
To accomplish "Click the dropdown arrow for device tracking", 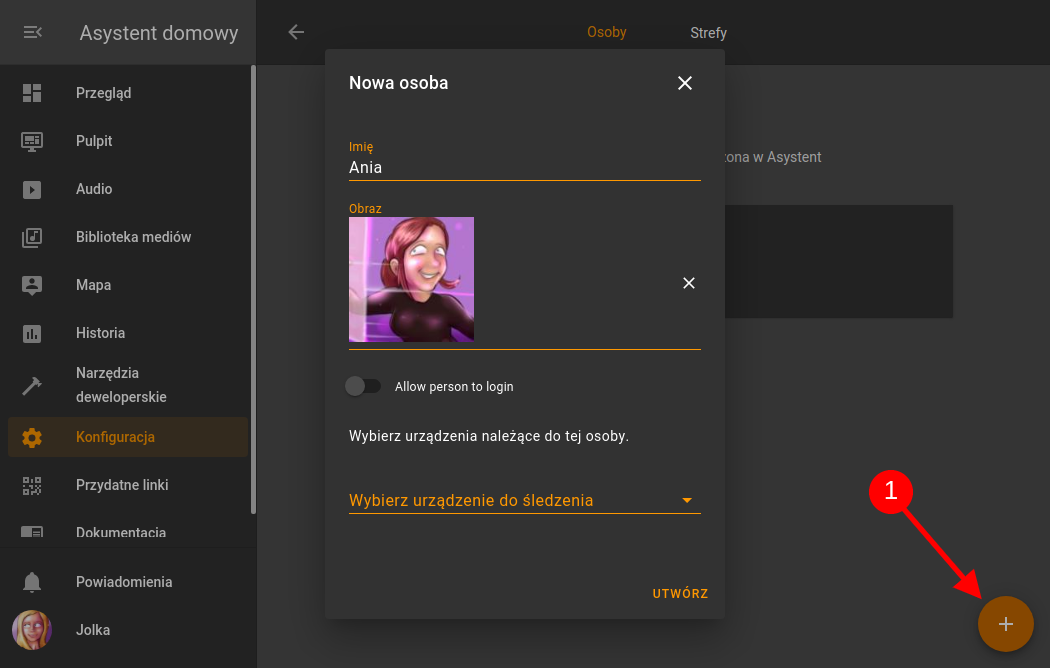I will pos(687,500).
